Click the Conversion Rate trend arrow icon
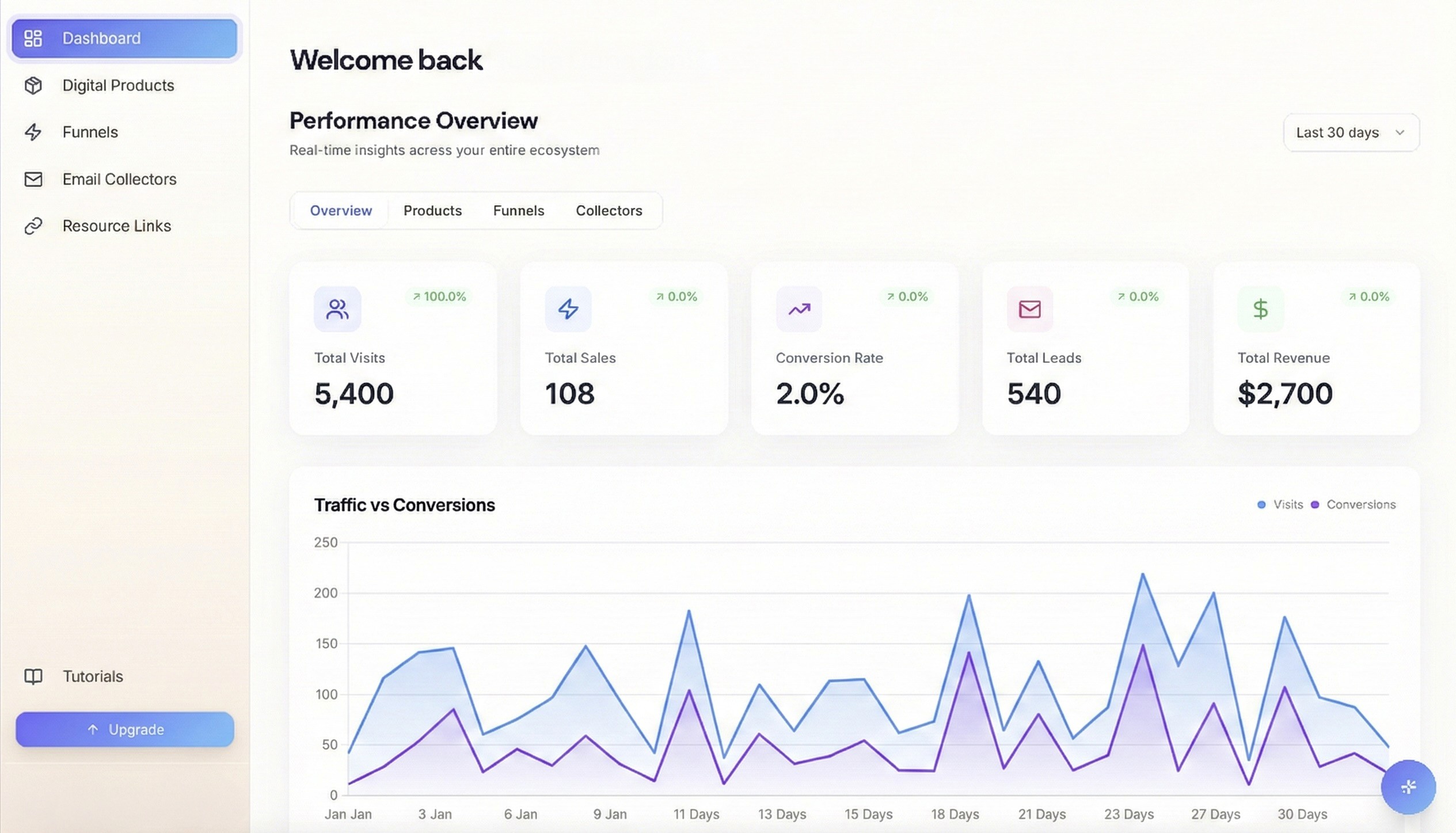The height and width of the screenshot is (833, 1456). (x=799, y=309)
